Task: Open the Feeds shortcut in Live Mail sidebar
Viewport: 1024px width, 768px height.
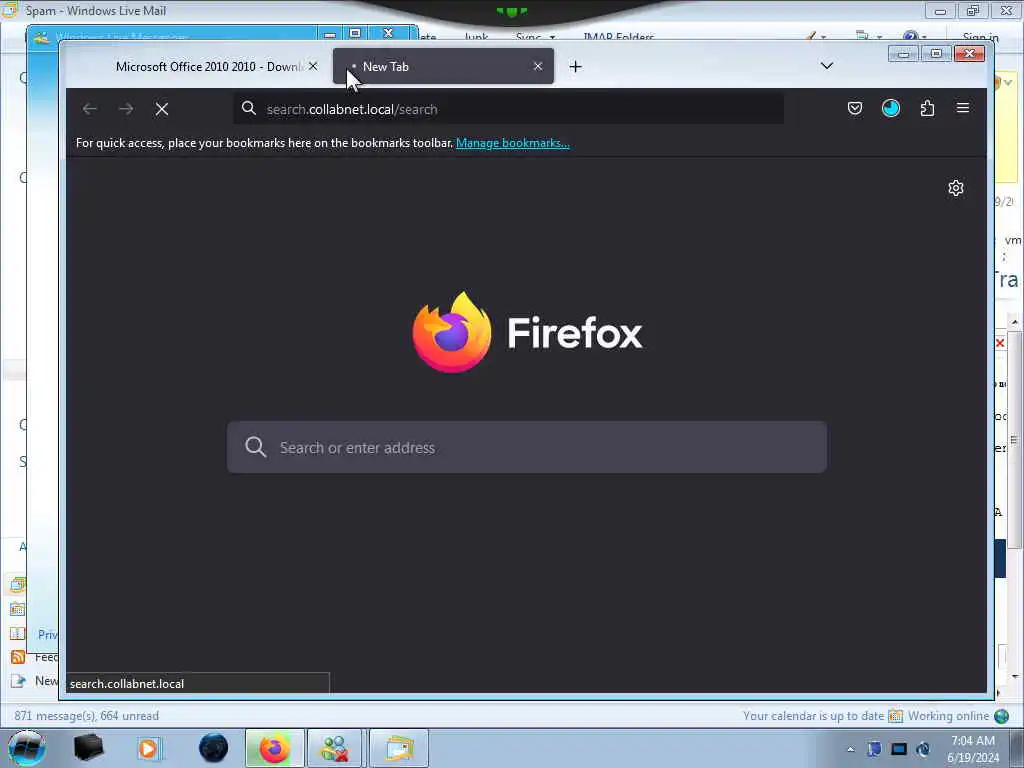Action: coord(34,657)
